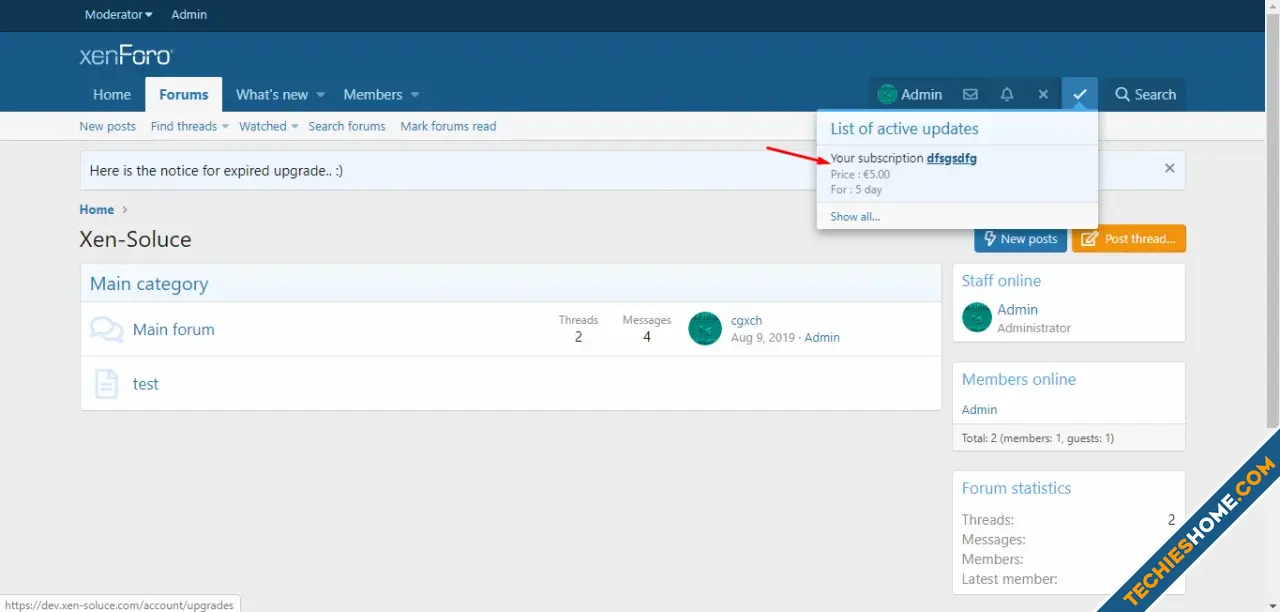The image size is (1280, 612).
Task: Open the dfsgsdfg subscription link
Action: (951, 158)
